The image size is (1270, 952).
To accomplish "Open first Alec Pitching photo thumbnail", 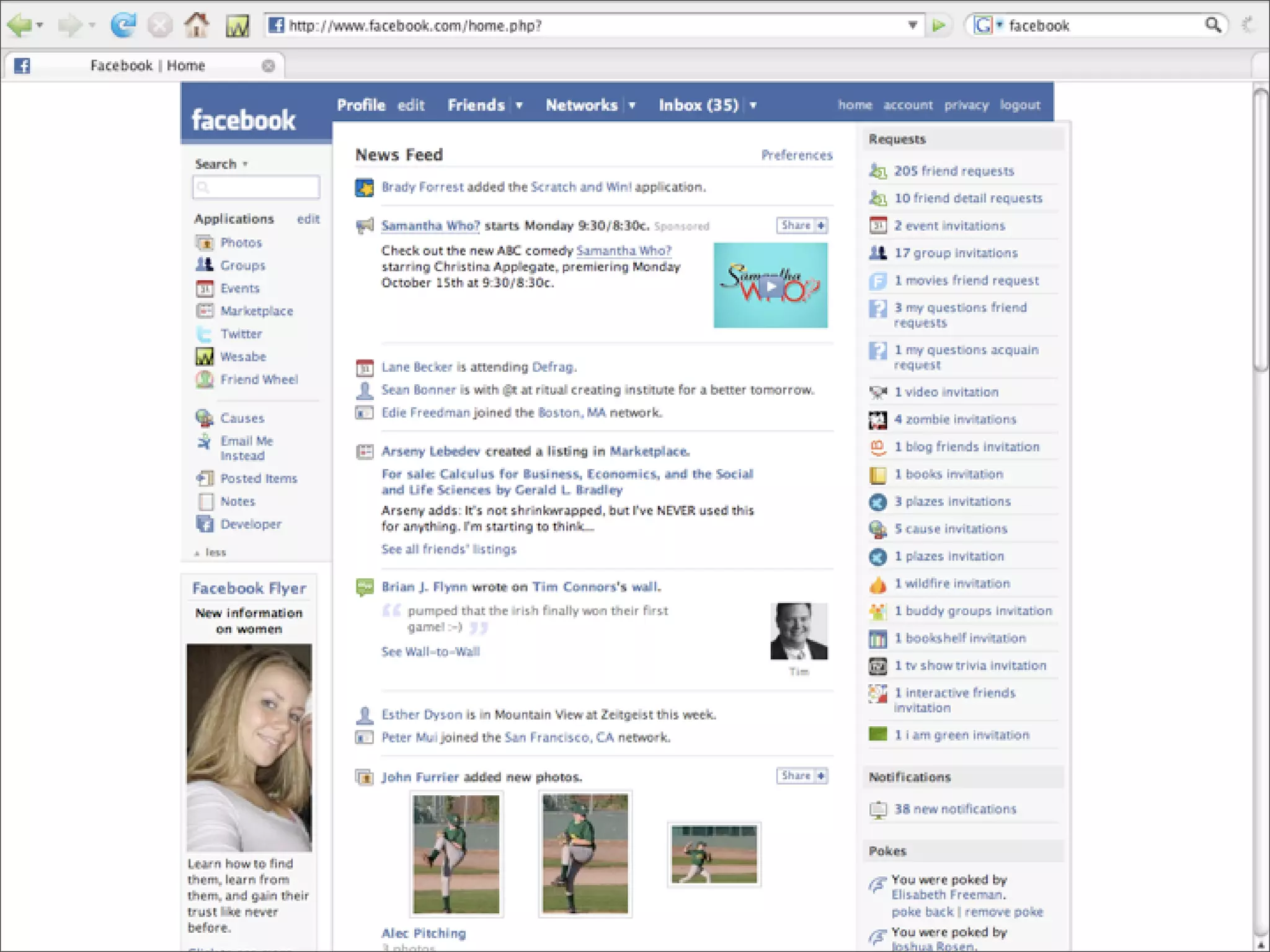I will [x=456, y=854].
